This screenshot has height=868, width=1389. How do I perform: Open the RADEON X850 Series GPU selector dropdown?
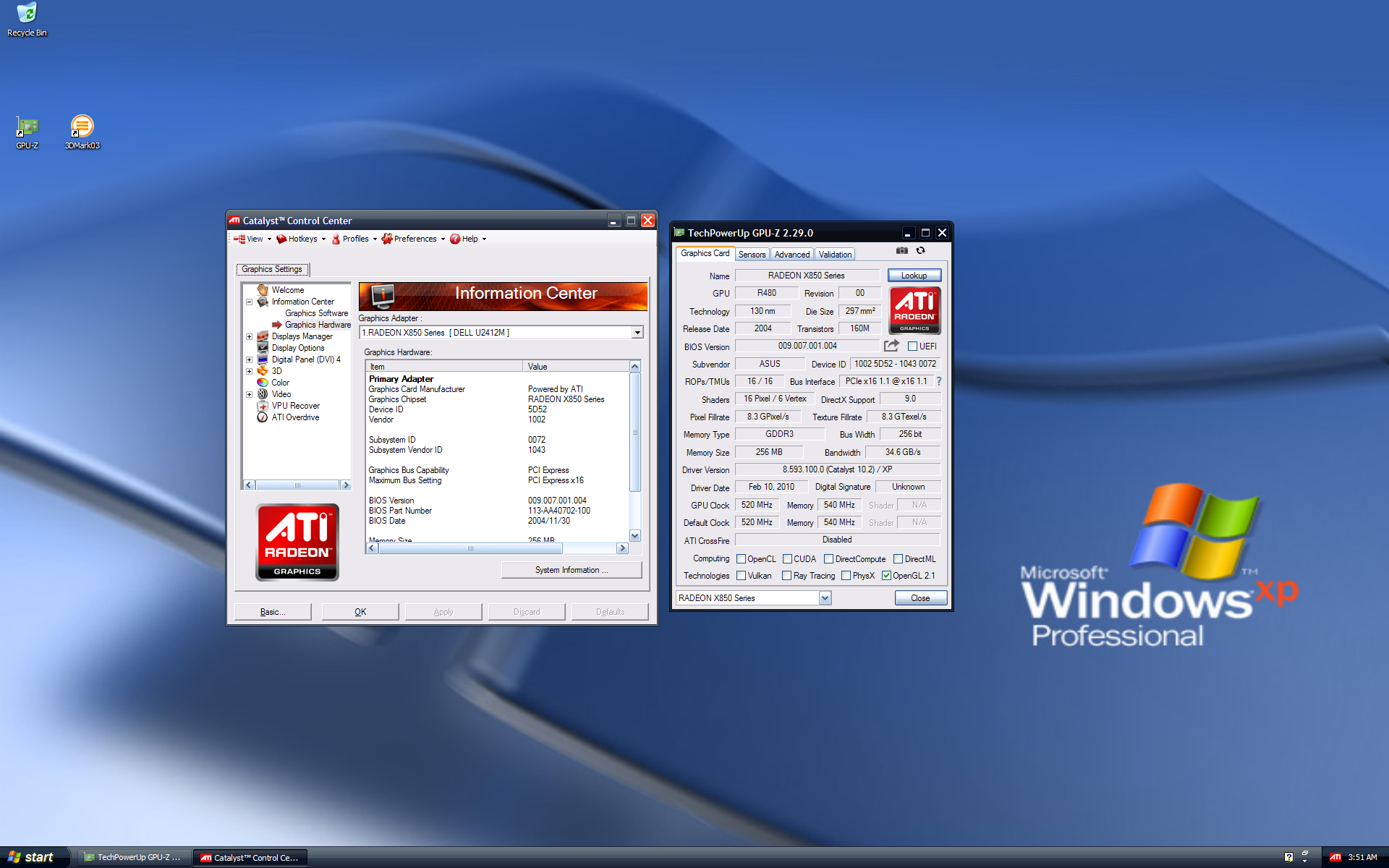[825, 598]
